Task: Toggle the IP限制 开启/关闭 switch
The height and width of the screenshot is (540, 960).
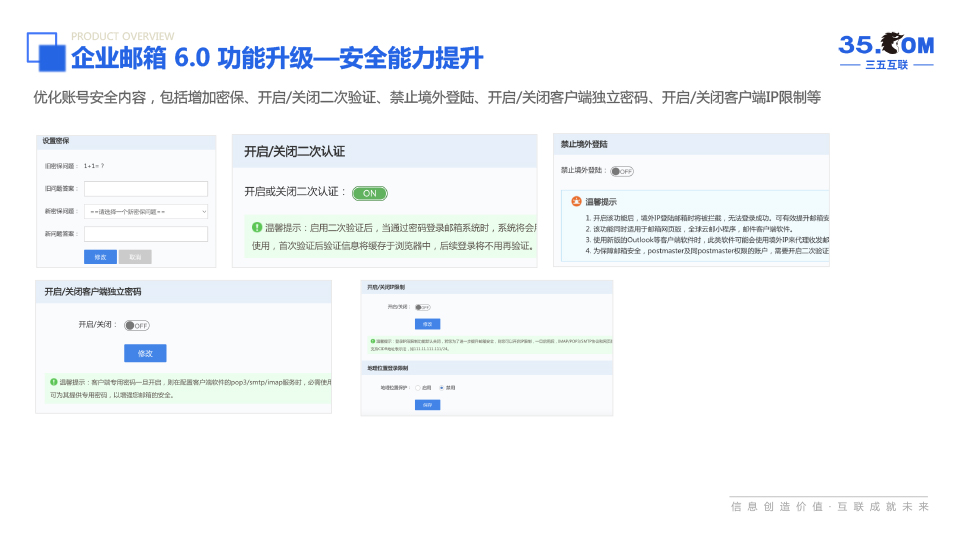Action: click(x=423, y=307)
